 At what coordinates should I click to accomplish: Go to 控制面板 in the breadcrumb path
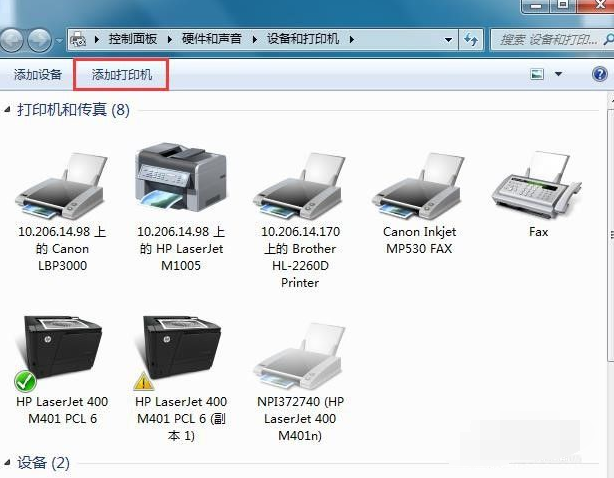coord(134,40)
